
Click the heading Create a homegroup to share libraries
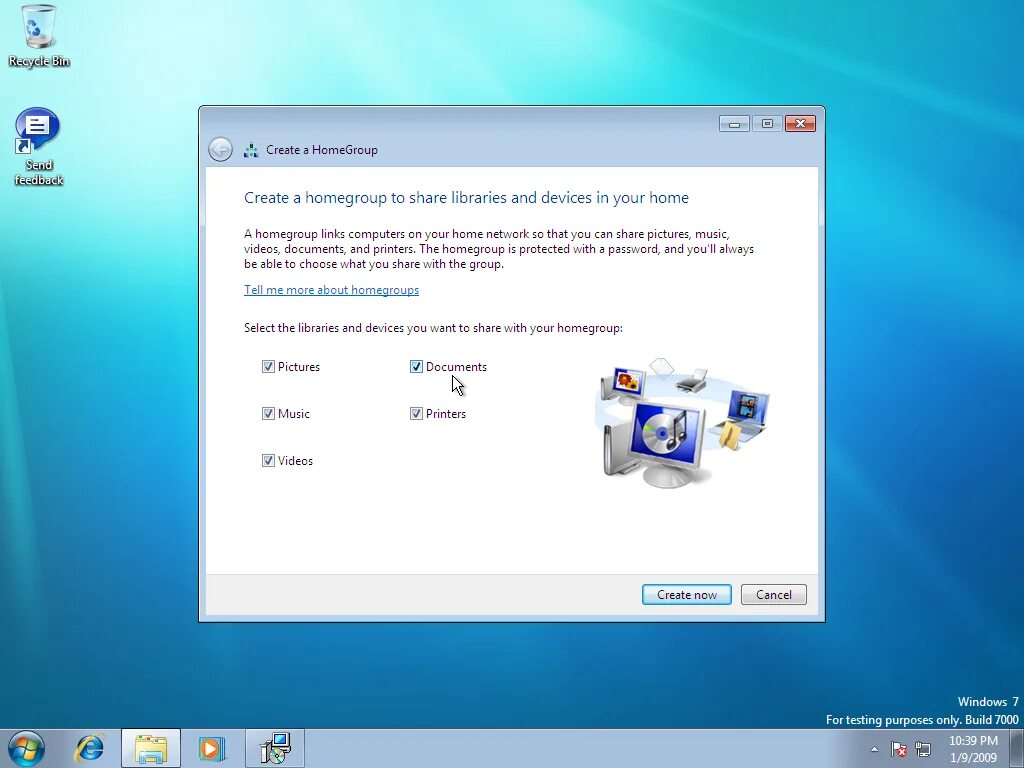(x=466, y=198)
